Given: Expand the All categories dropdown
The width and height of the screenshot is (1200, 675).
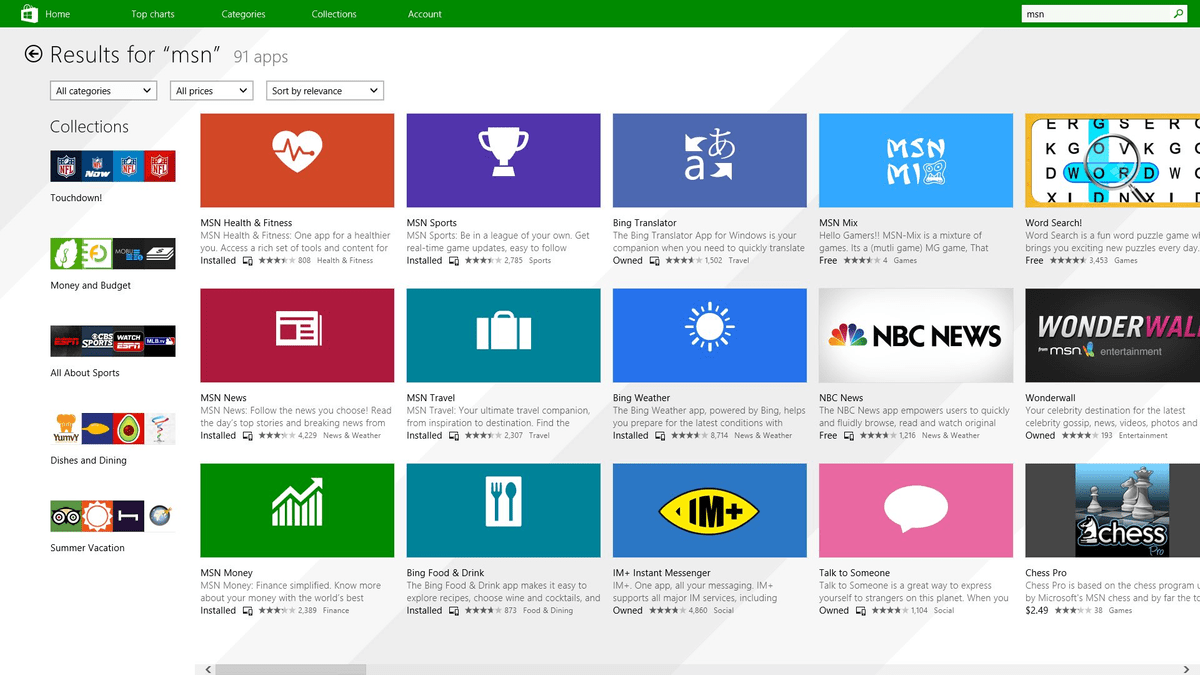Looking at the screenshot, I should pos(104,91).
